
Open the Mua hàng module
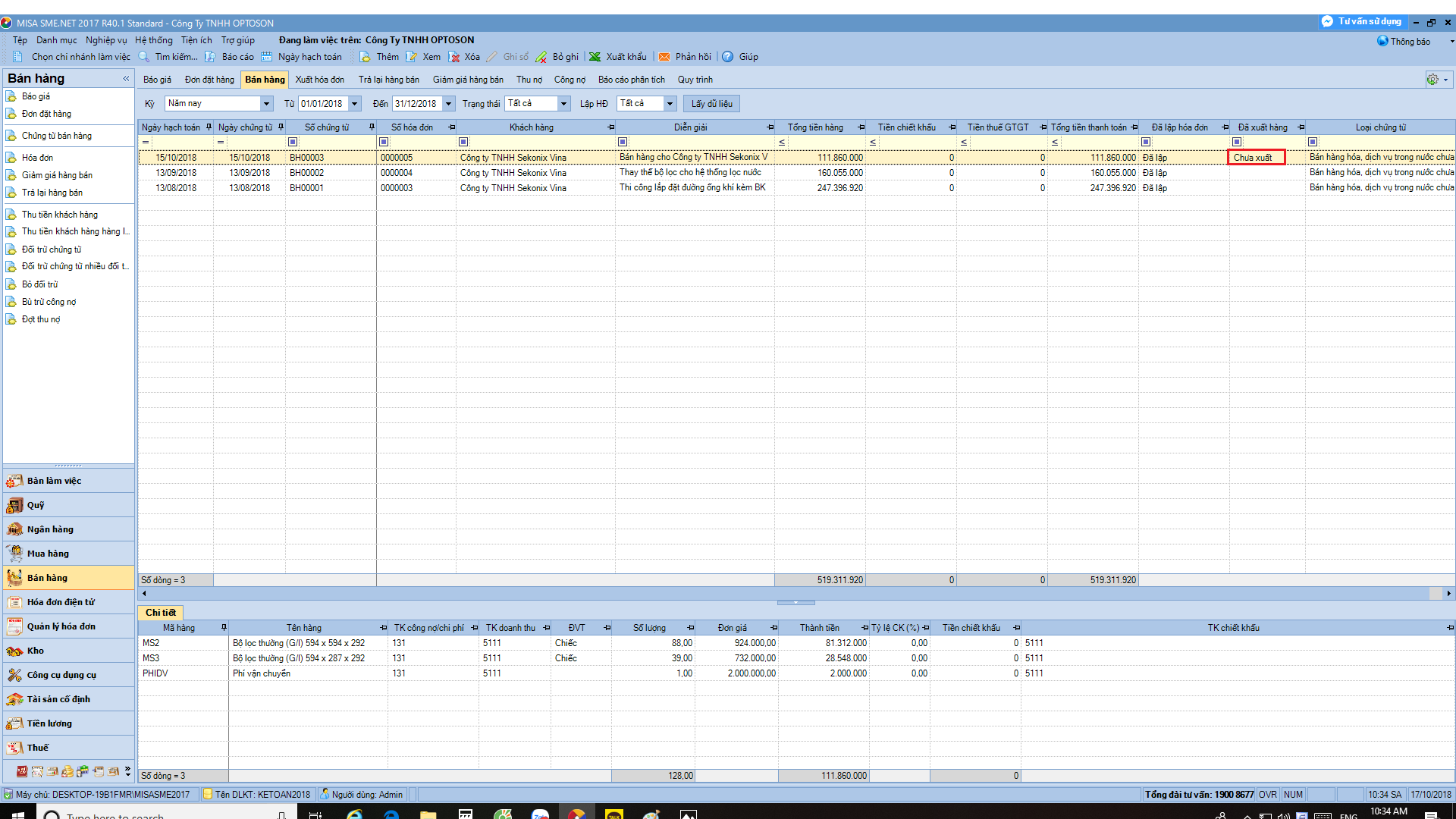68,554
